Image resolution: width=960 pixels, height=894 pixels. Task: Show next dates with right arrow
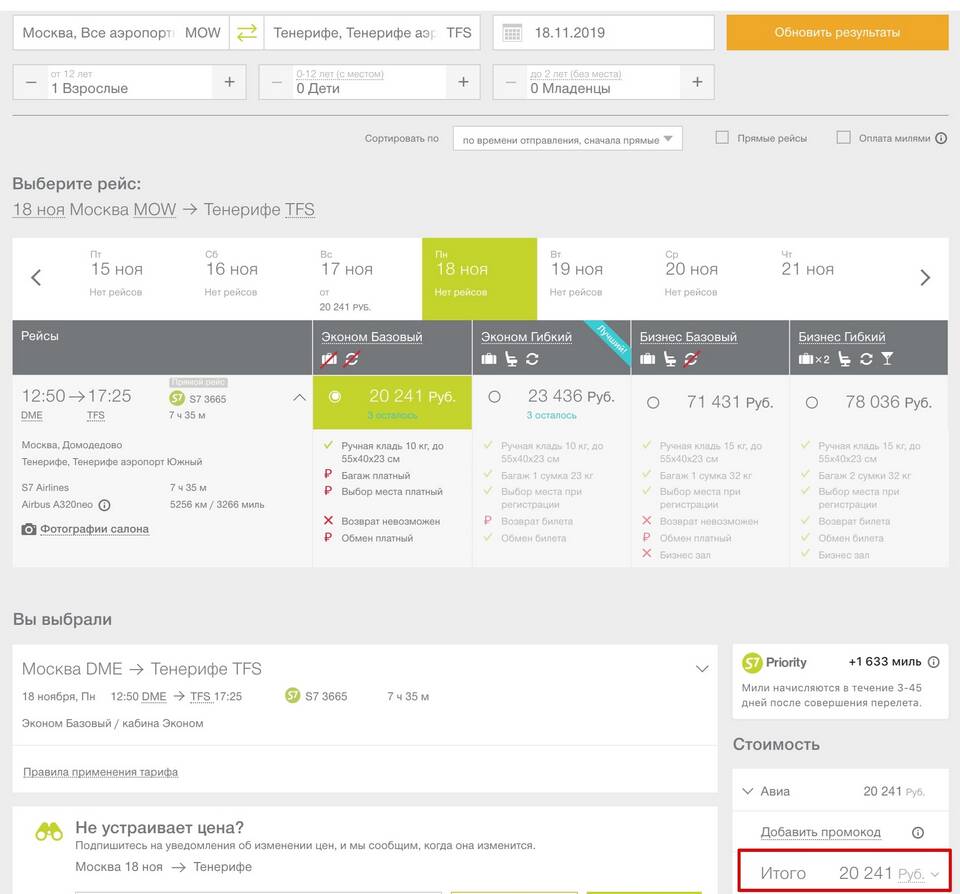pos(925,278)
